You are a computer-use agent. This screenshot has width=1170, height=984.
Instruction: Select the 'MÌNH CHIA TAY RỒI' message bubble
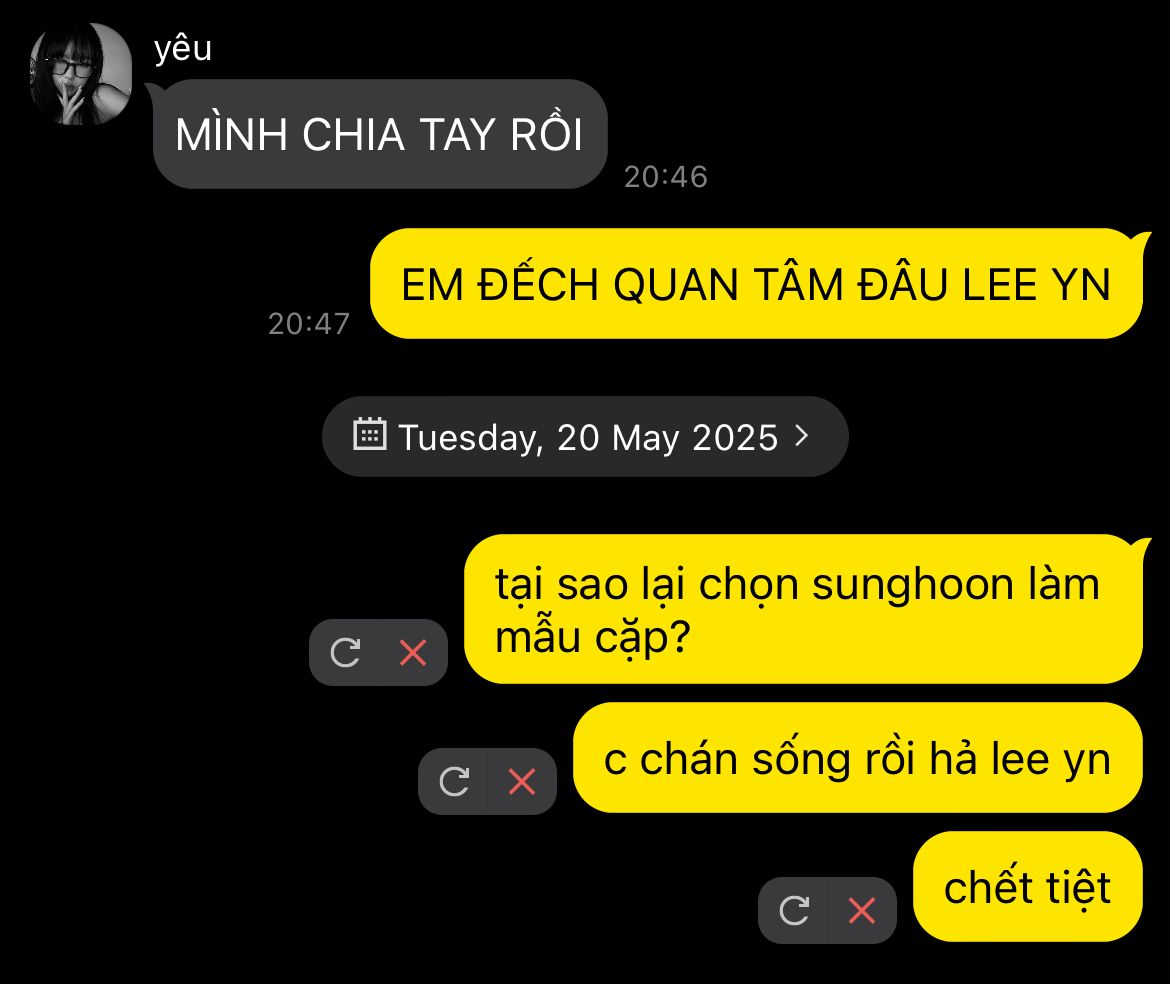click(380, 134)
